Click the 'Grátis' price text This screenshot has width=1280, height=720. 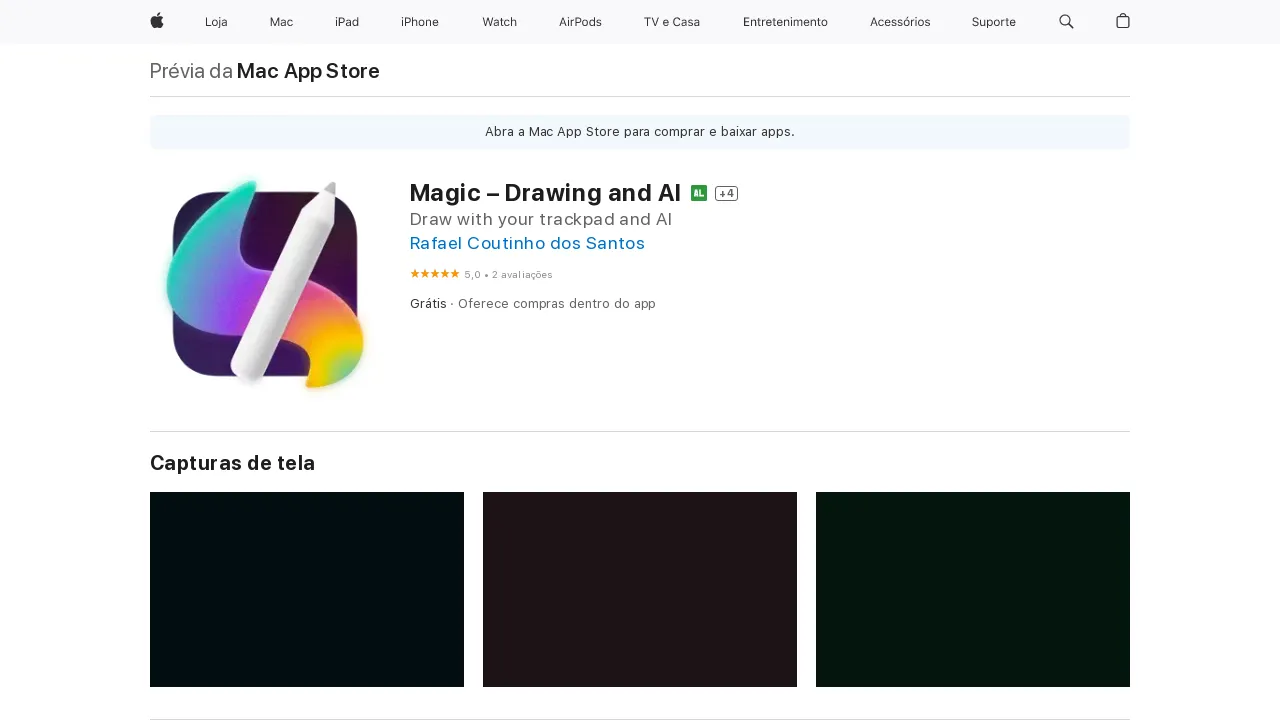click(428, 304)
